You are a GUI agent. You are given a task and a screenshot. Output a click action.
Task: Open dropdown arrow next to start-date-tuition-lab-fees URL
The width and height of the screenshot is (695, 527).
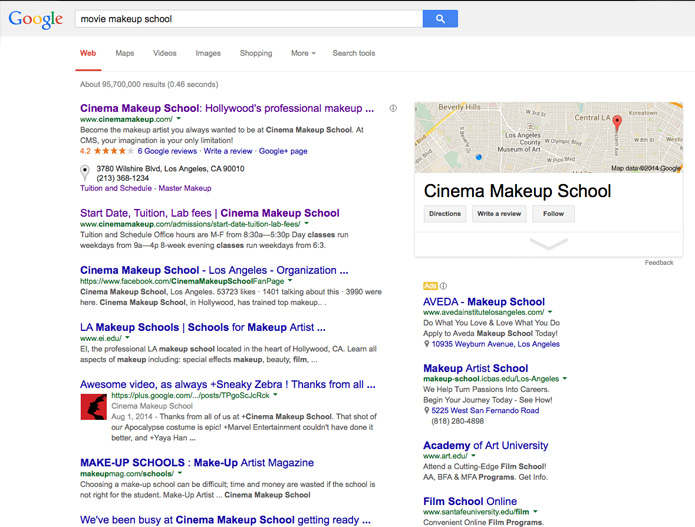[306, 223]
